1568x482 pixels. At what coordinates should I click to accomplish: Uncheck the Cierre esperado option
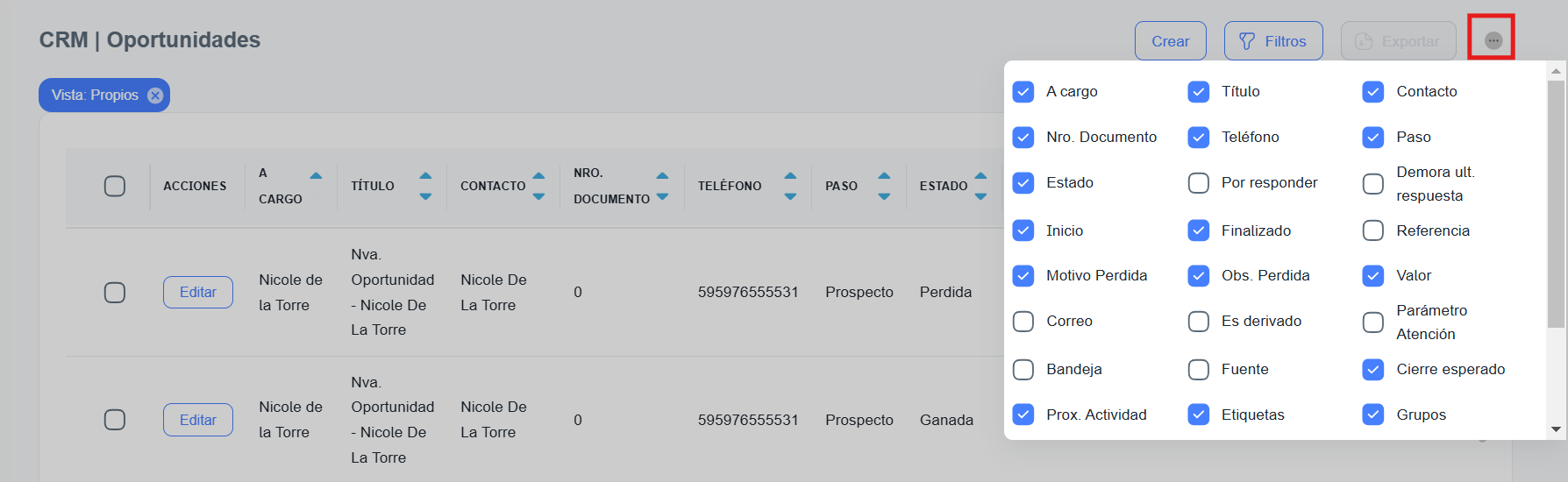[x=1372, y=370]
